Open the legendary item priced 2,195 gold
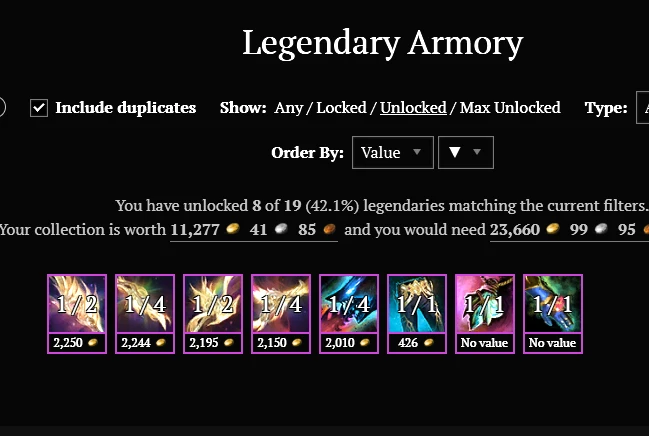This screenshot has width=649, height=436. [213, 304]
